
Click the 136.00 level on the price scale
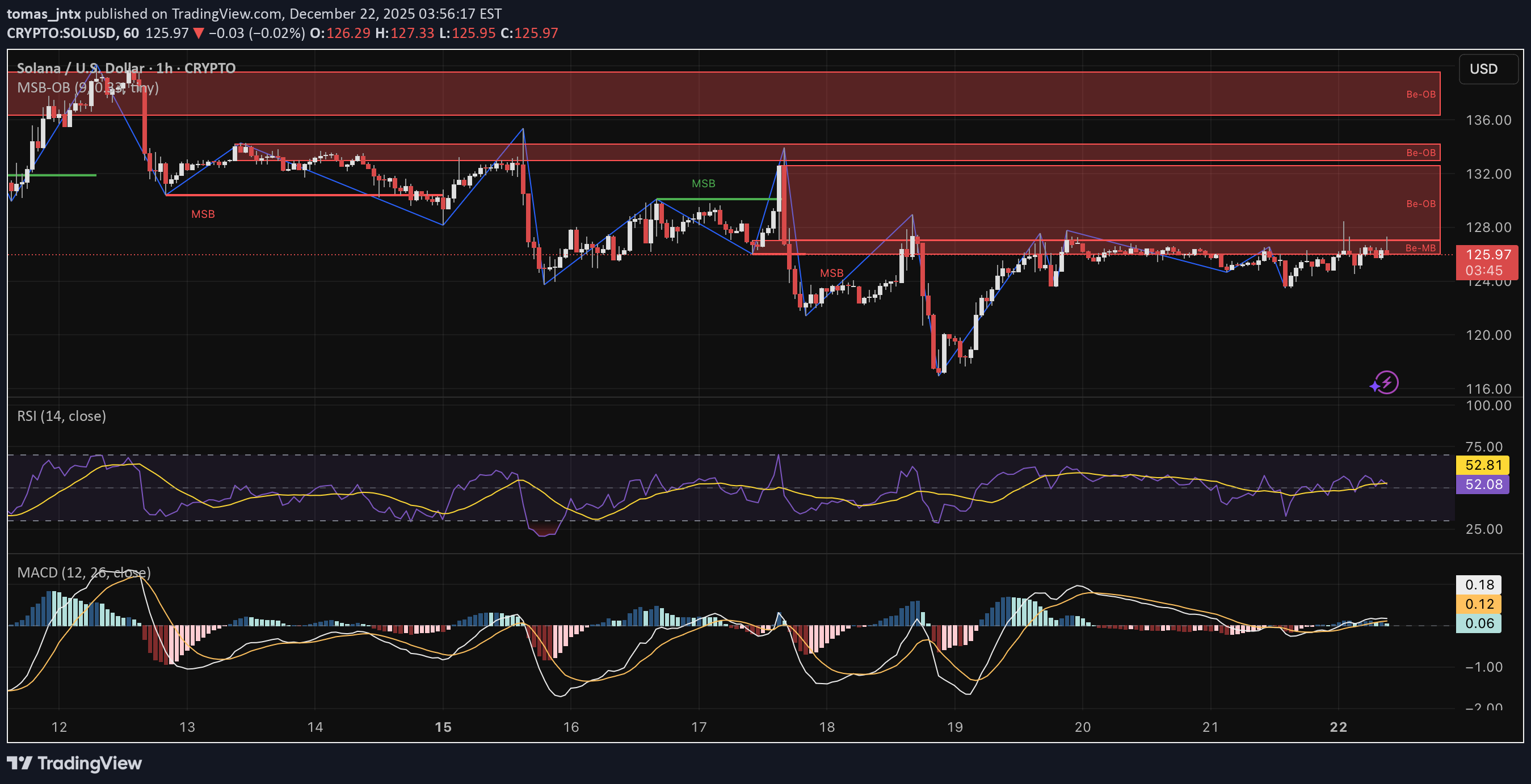click(1489, 120)
